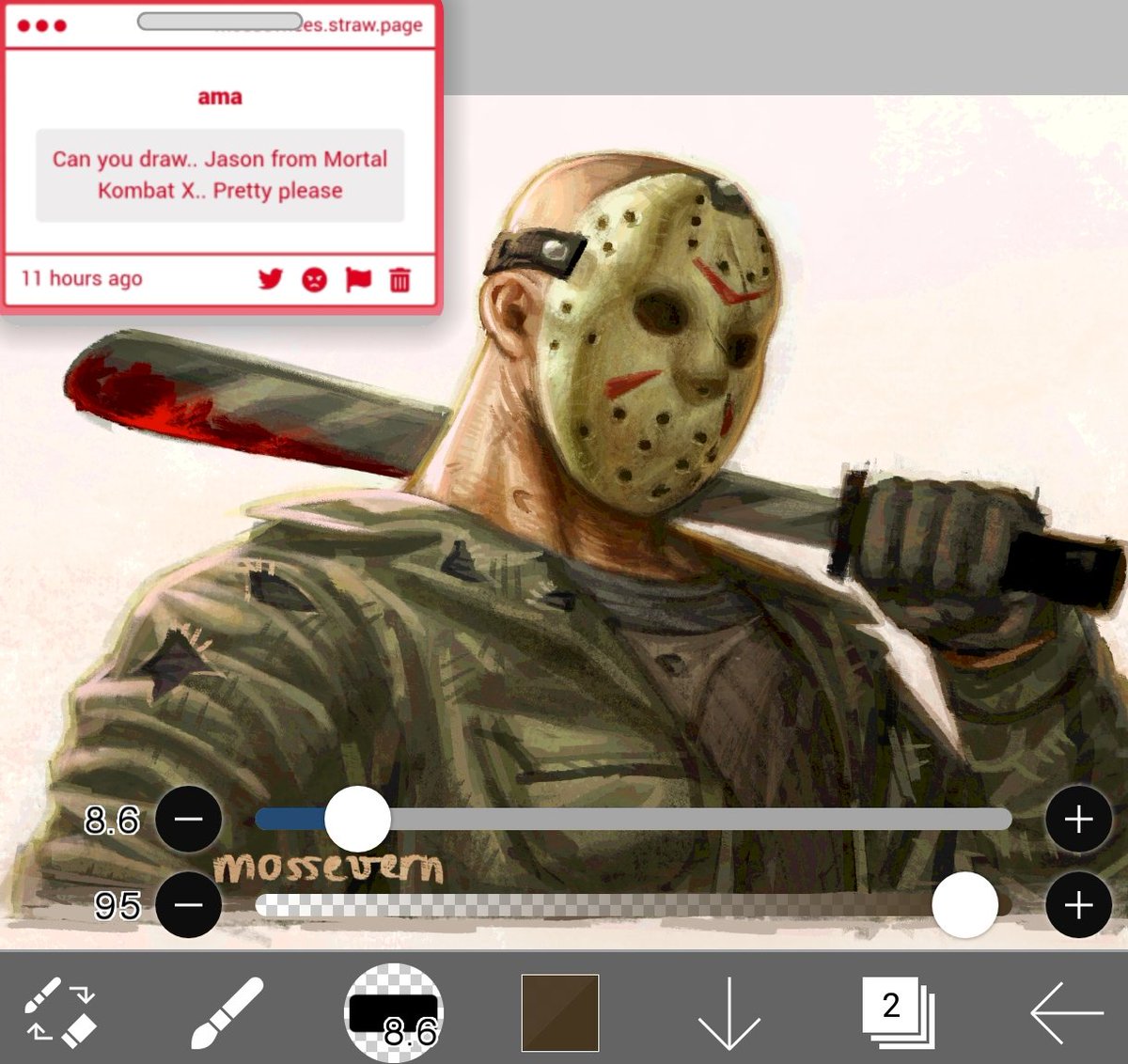1128x1064 pixels.
Task: Click the opacity value 95 label
Action: tap(117, 906)
